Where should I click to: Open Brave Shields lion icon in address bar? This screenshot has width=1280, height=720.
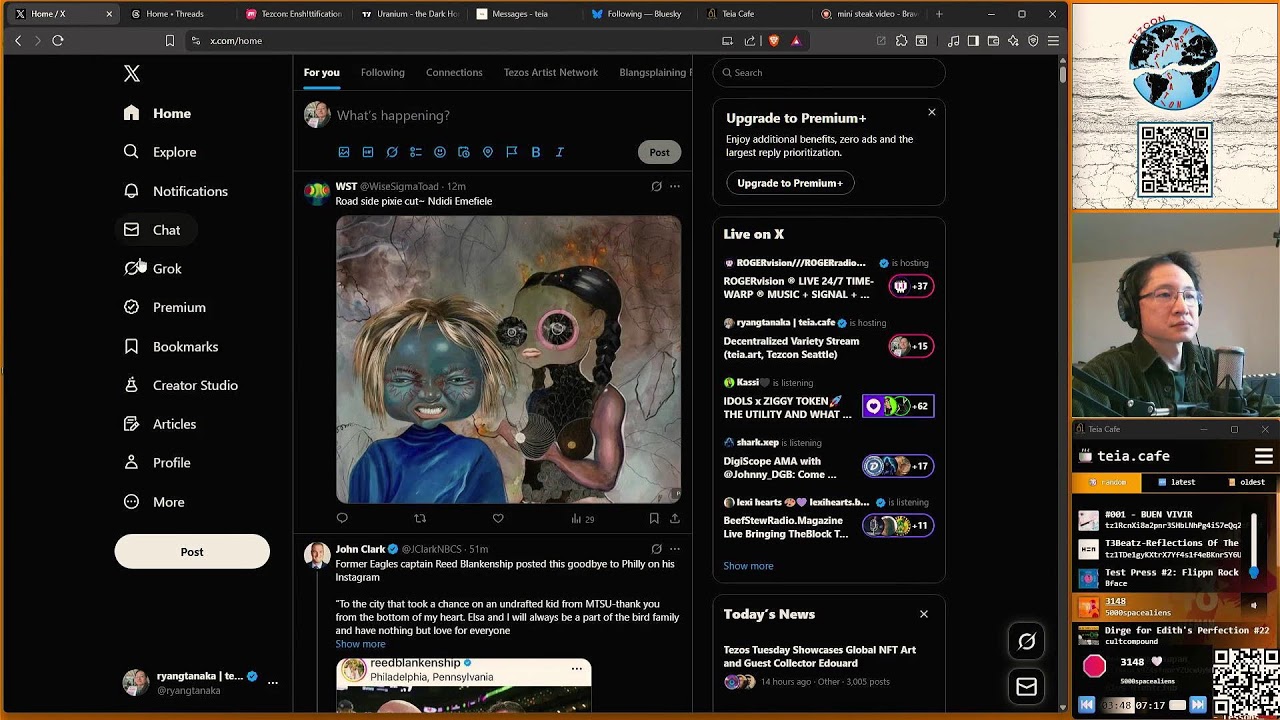pyautogui.click(x=773, y=41)
